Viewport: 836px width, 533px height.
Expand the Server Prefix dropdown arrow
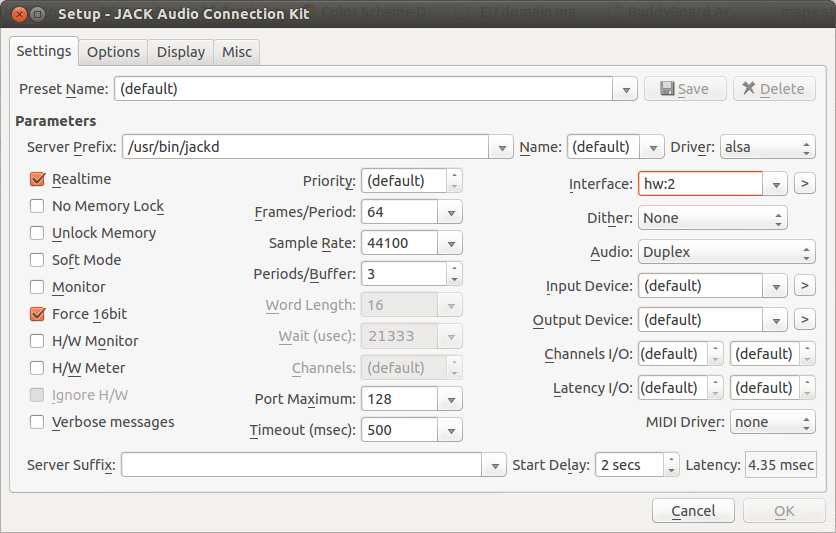click(502, 147)
